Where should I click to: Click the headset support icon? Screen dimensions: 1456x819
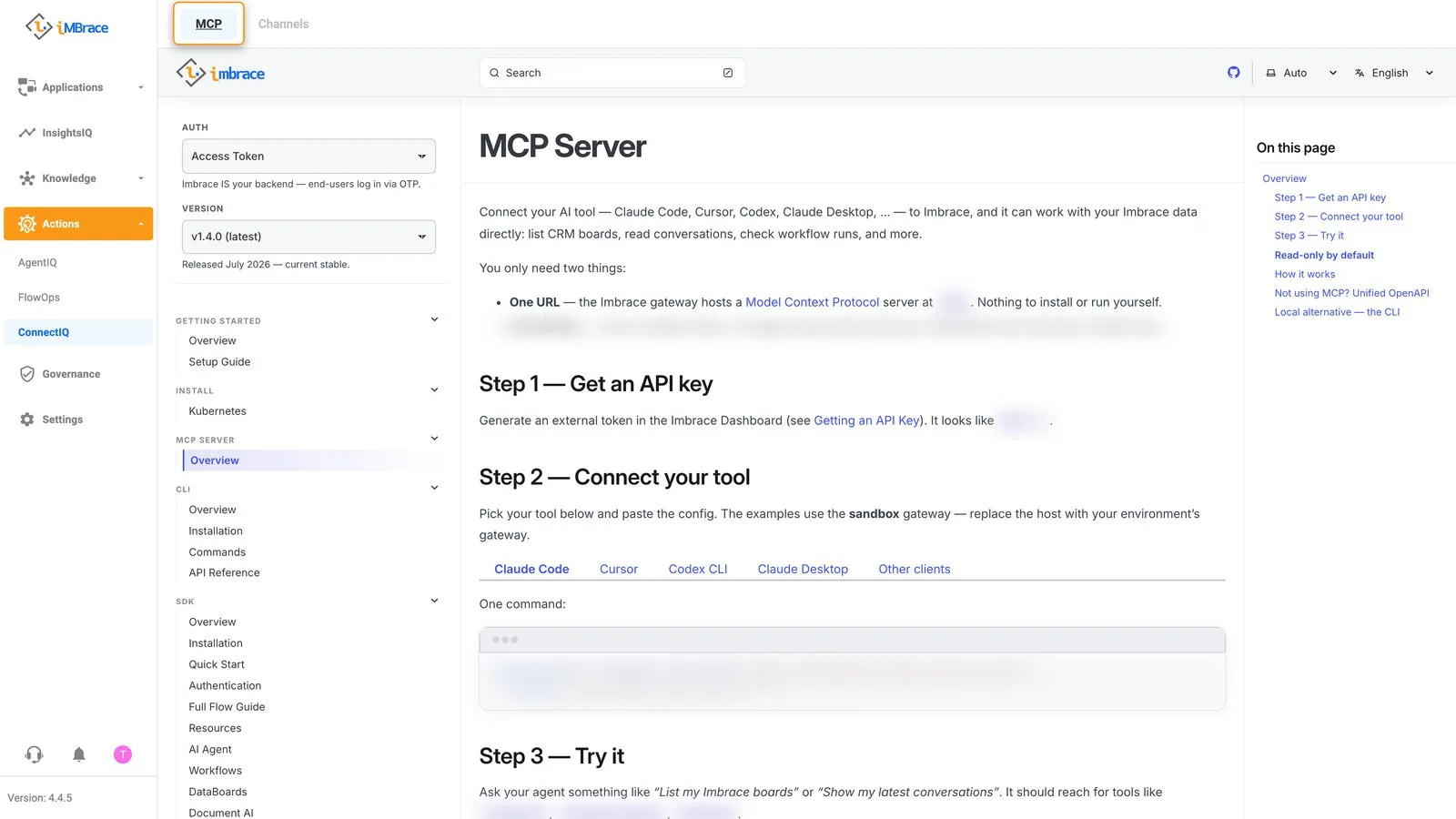(x=34, y=754)
